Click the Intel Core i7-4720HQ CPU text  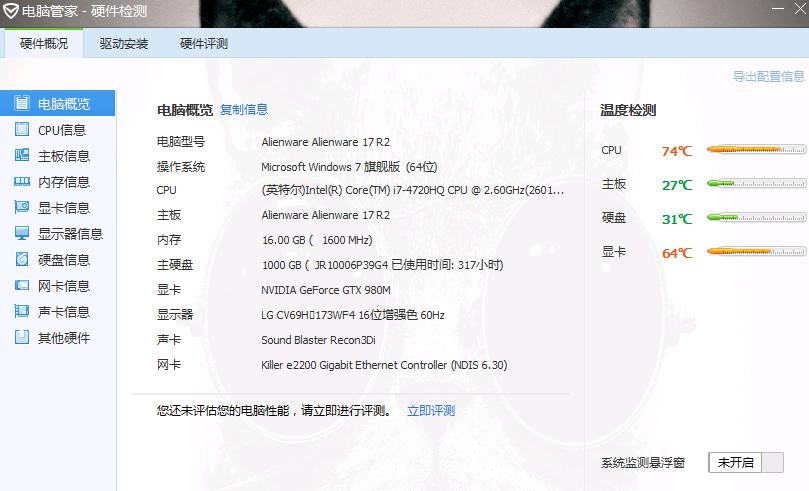click(x=413, y=190)
